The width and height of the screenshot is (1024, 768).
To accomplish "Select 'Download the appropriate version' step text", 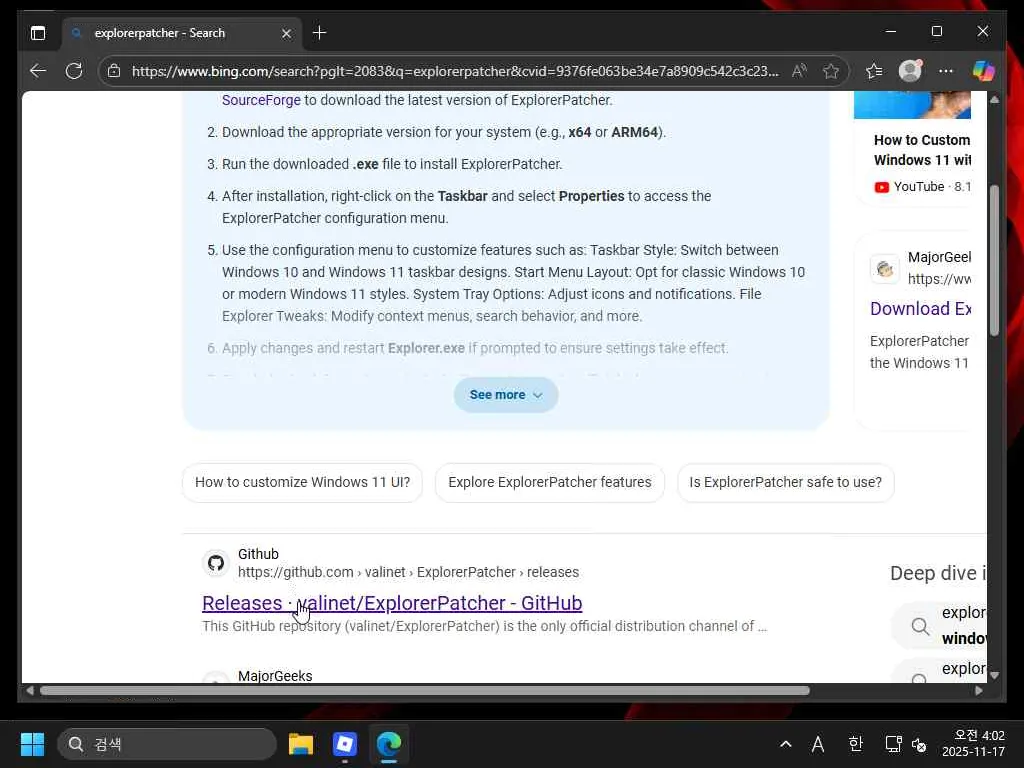I will [444, 132].
